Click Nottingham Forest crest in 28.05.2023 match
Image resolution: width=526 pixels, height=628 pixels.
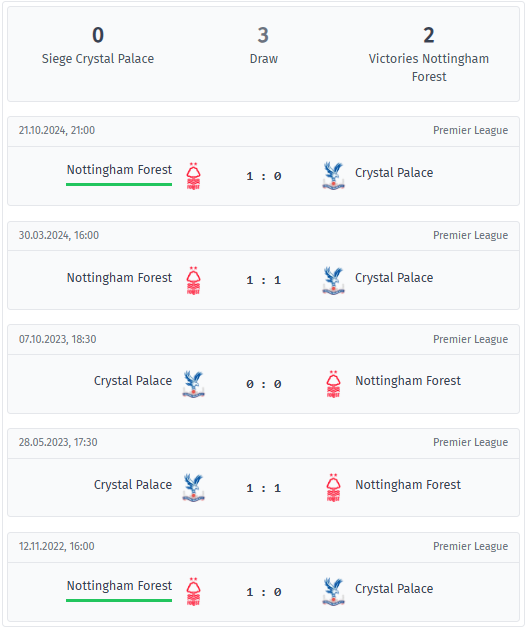(333, 488)
